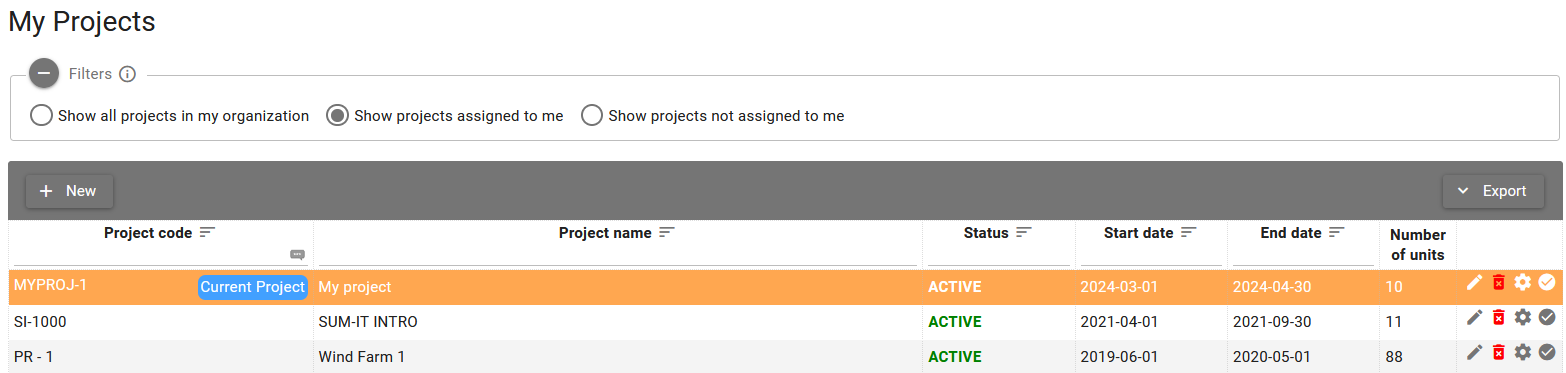The image size is (1566, 373).
Task: Select Show projects assigned to me
Action: (x=446, y=116)
